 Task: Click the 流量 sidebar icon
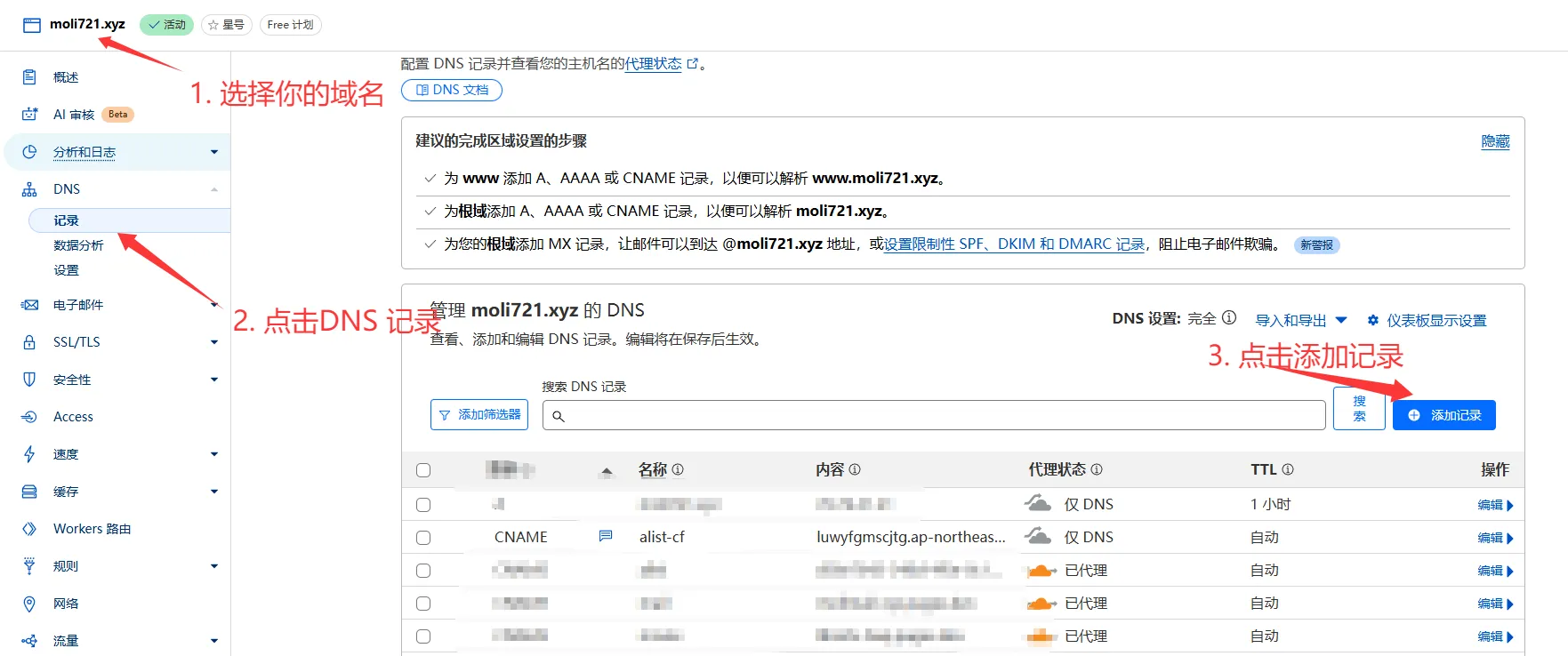click(x=29, y=641)
